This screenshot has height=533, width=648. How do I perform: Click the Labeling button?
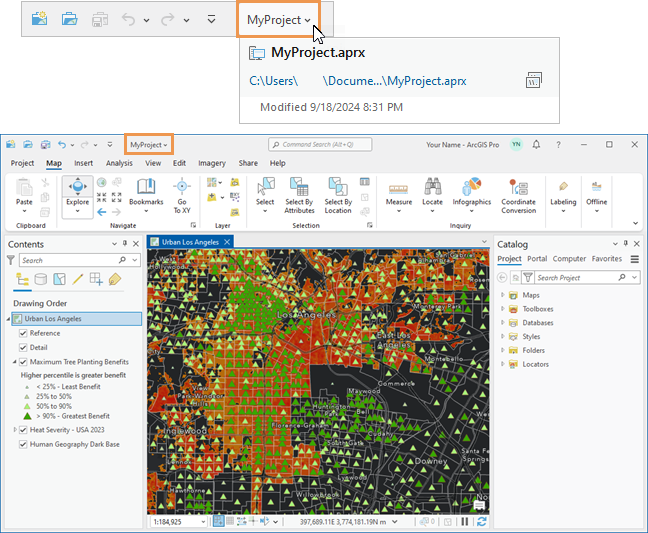pos(563,192)
